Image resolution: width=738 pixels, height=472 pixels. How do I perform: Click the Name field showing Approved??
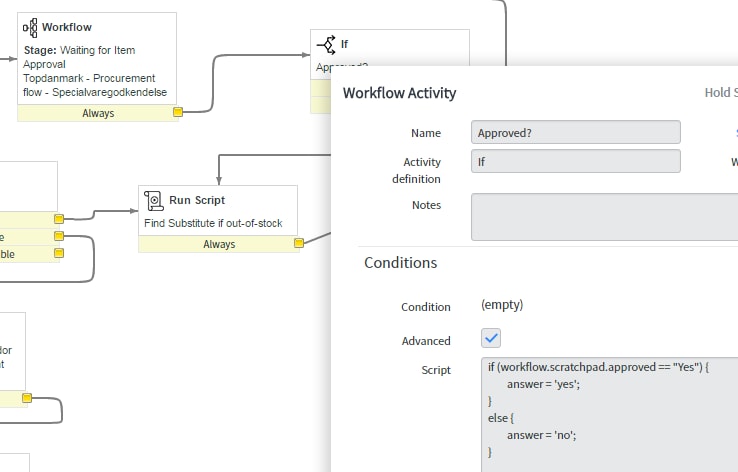pos(576,132)
